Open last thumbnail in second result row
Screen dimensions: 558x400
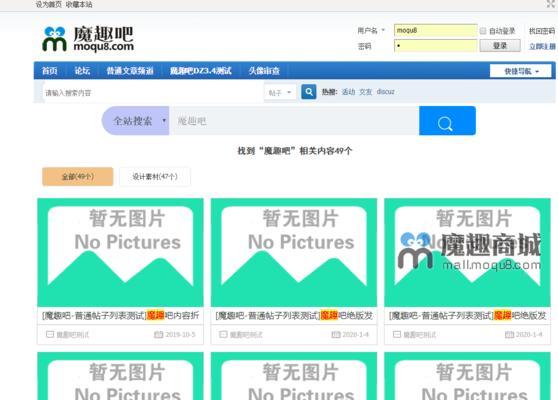pos(467,376)
